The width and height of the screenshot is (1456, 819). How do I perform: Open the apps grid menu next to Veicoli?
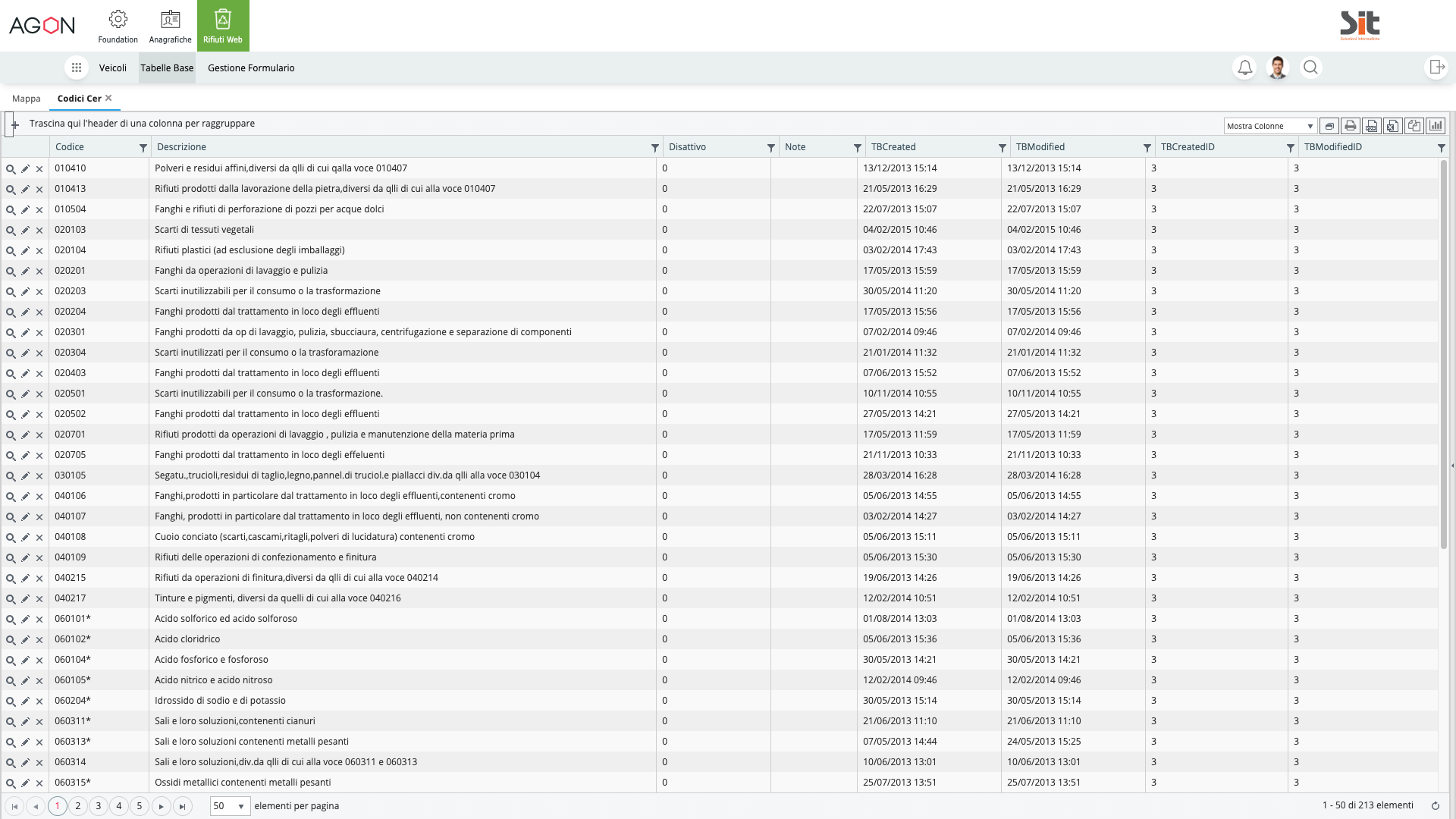(x=76, y=67)
